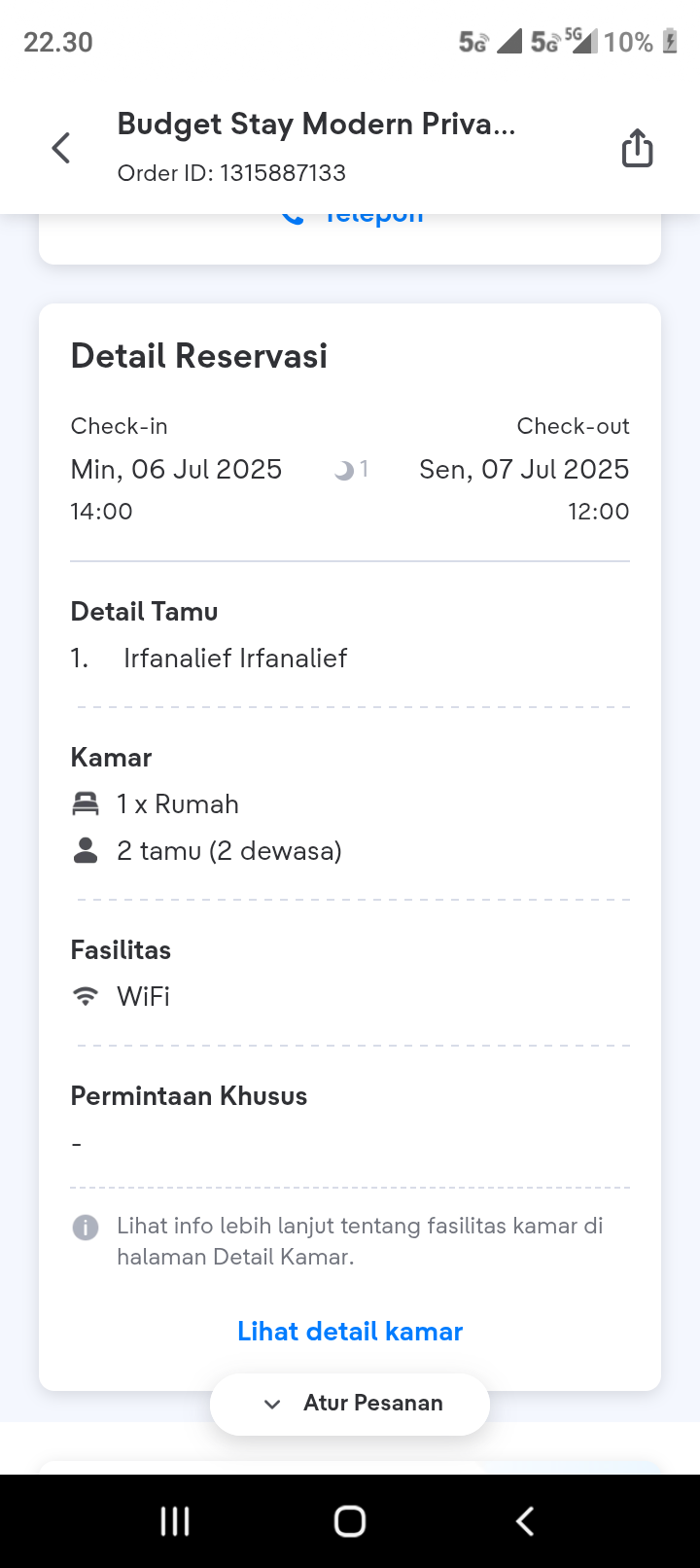Screen dimensions: 700x1568
Task: Tap the WiFi facility icon
Action: point(86,996)
